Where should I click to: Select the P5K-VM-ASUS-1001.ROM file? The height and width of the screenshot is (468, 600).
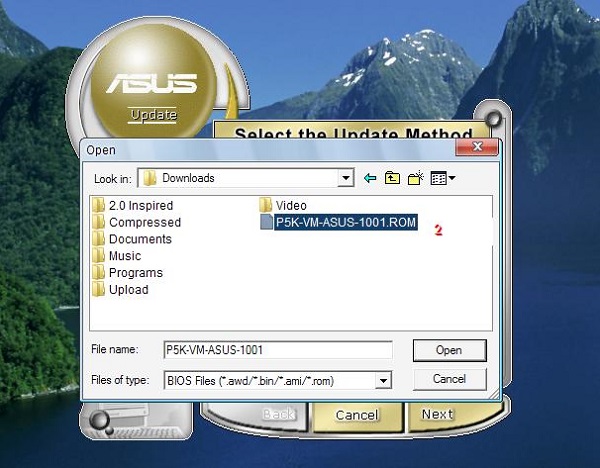click(339, 222)
